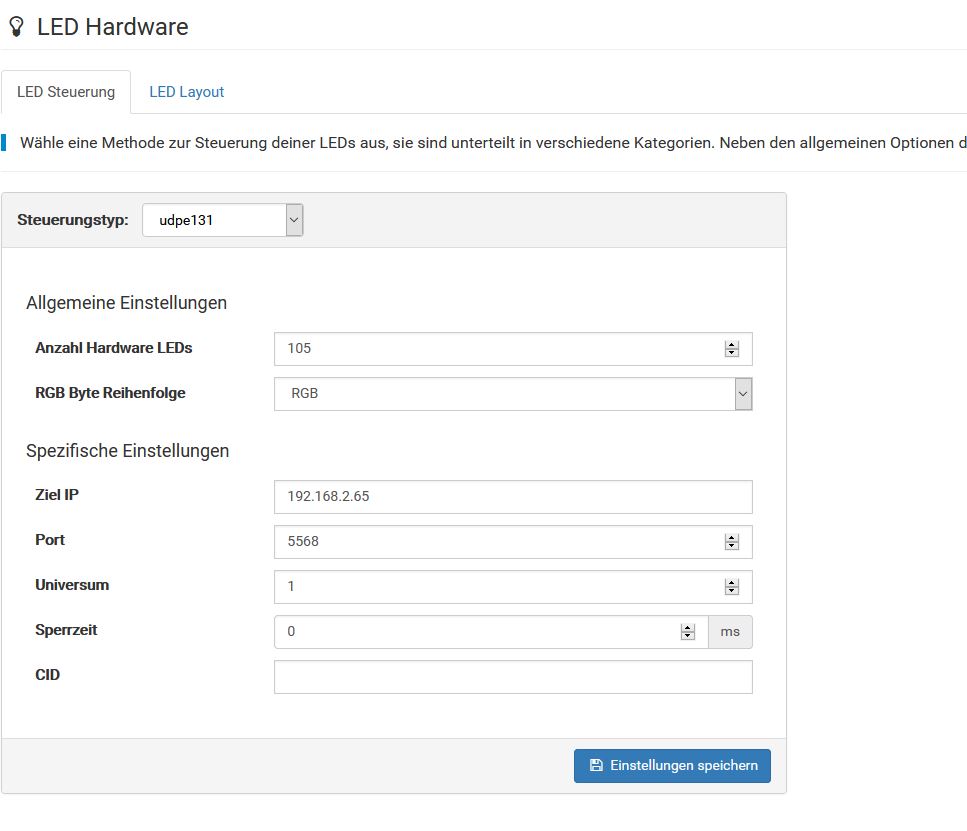This screenshot has width=967, height=831.
Task: Select the LED Steuerung tab
Action: tap(66, 92)
